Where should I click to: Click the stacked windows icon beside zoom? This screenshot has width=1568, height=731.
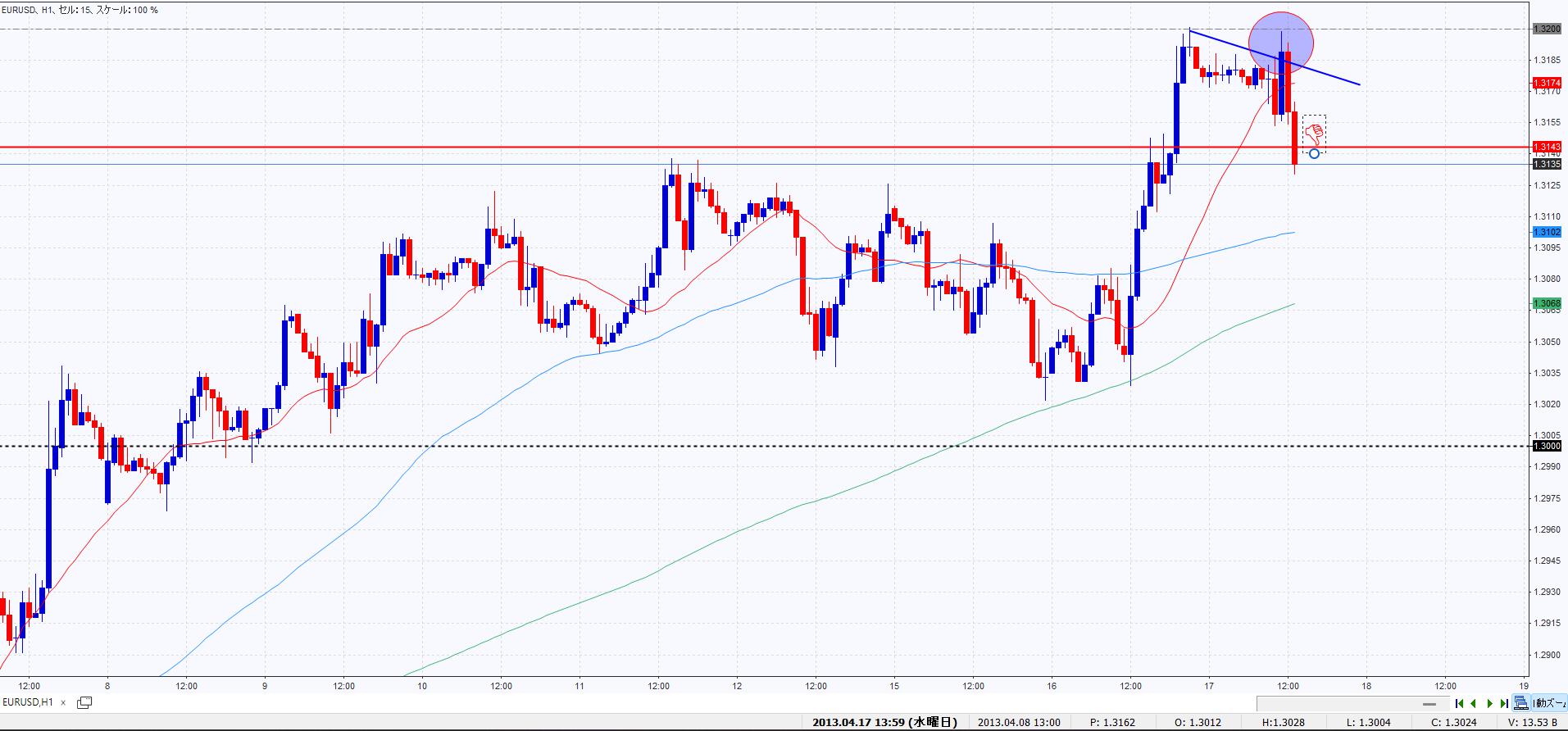pyautogui.click(x=1521, y=703)
